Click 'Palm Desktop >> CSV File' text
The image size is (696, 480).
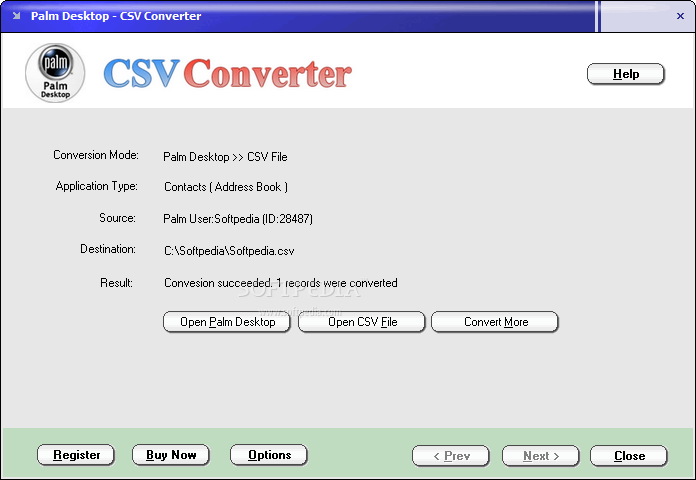225,157
